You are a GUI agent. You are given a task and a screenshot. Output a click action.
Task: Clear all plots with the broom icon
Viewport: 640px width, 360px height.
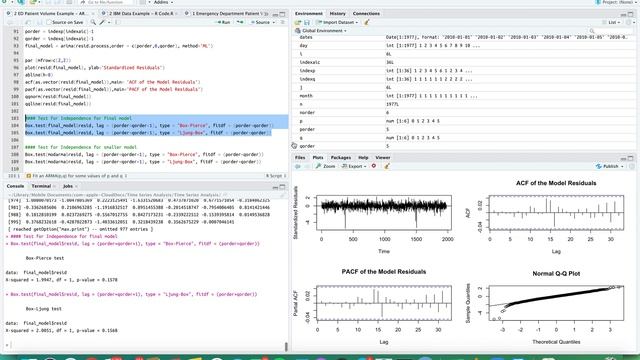coord(386,166)
